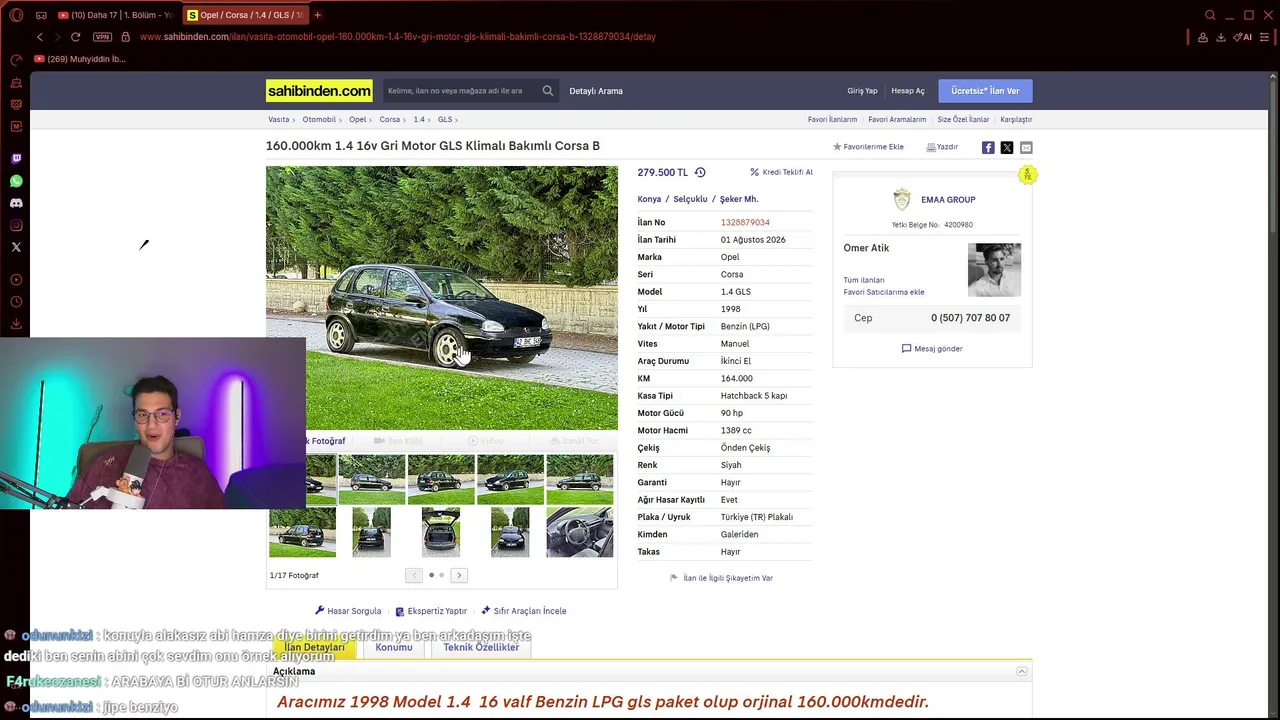Select the car interior steering wheel thumbnail
This screenshot has width=1280, height=720.
pos(580,532)
